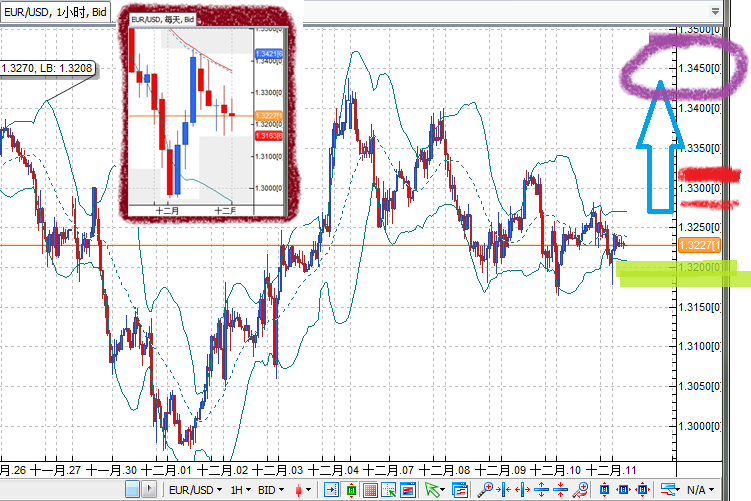Open the BID price type dropdown

coord(271,490)
